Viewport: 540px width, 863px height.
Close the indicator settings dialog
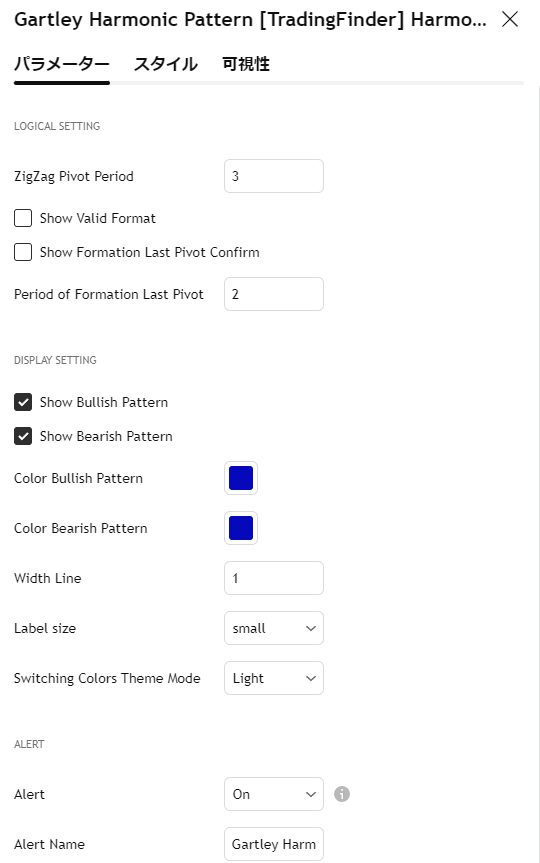click(510, 19)
